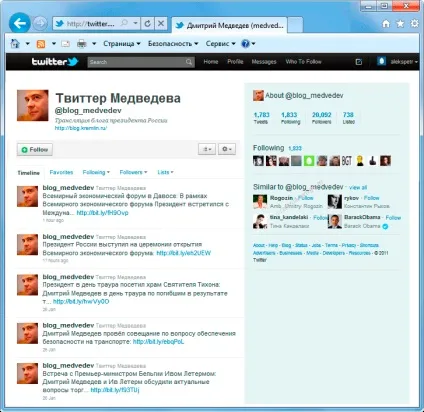
Task: Click the compose new tweet icon
Action: point(359,62)
